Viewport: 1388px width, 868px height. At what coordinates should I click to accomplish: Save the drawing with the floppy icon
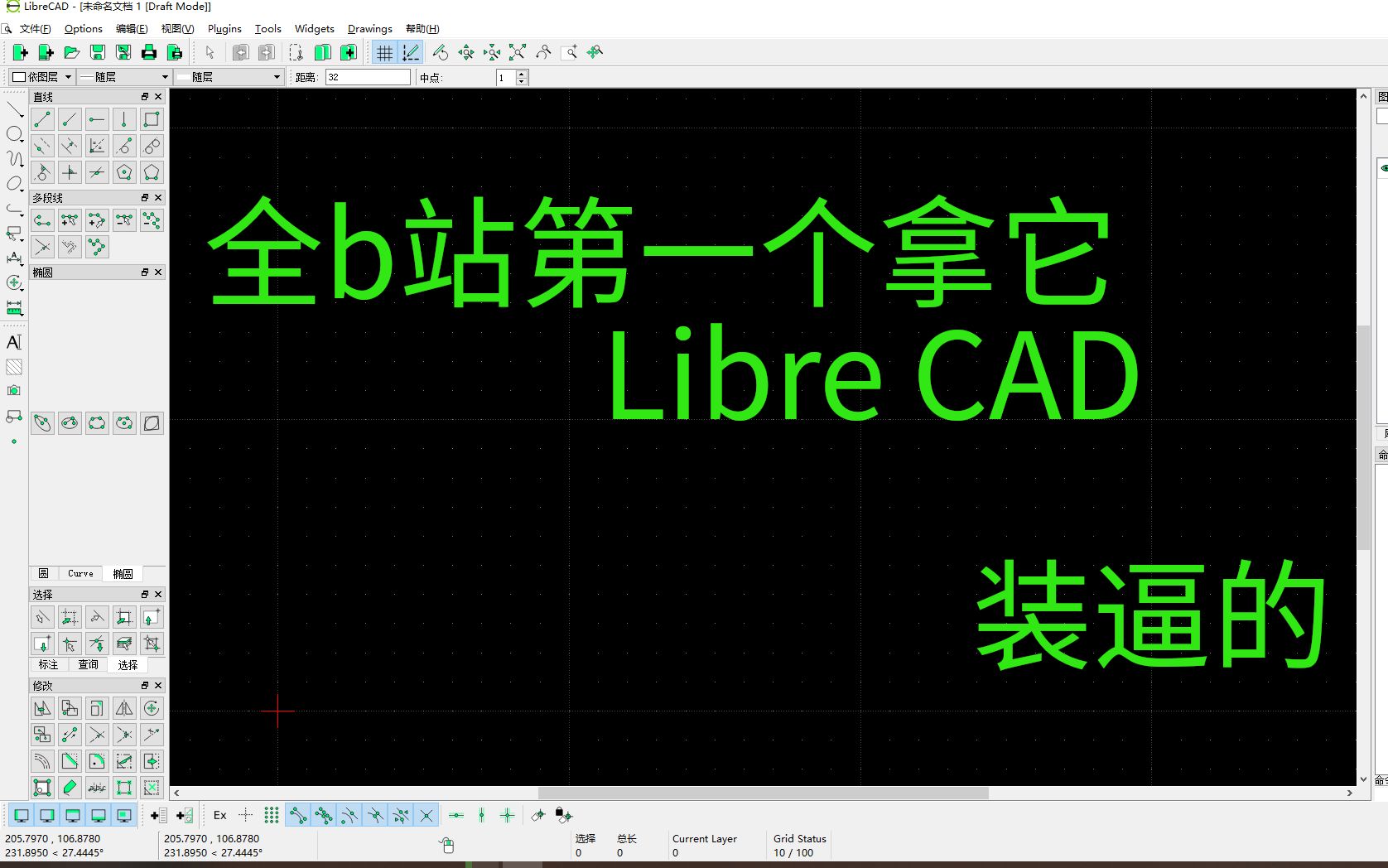[98, 53]
